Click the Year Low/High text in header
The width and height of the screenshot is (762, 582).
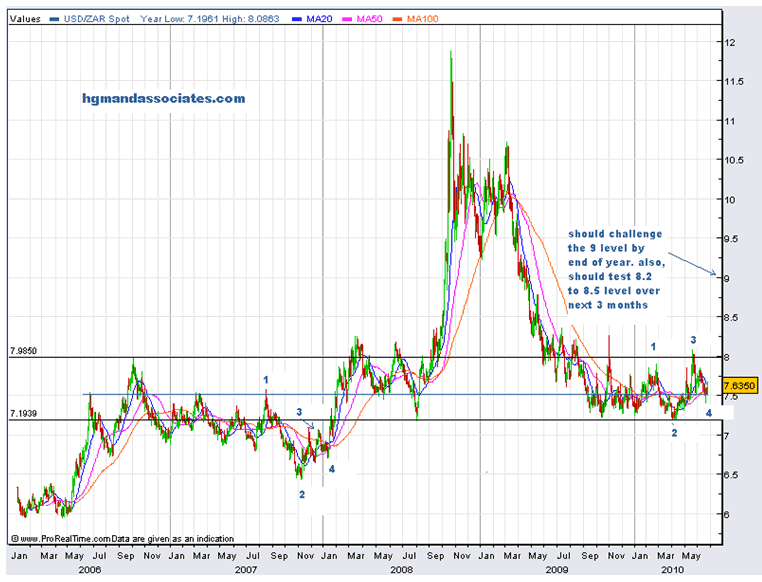pos(197,18)
